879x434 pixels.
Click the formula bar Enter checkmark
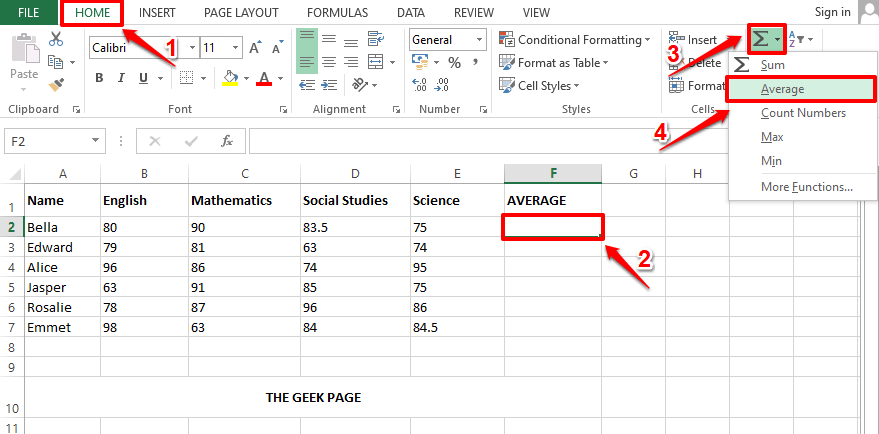pos(191,141)
